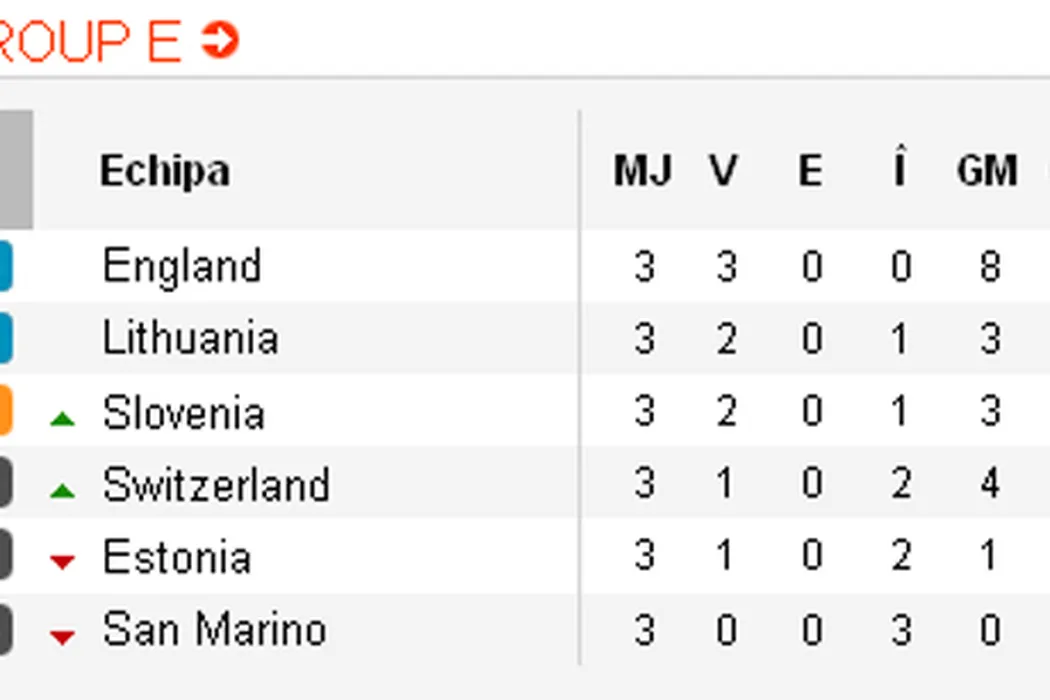Click orange position marker beside Slovenia
Viewport: 1050px width, 700px height.
(x=5, y=411)
